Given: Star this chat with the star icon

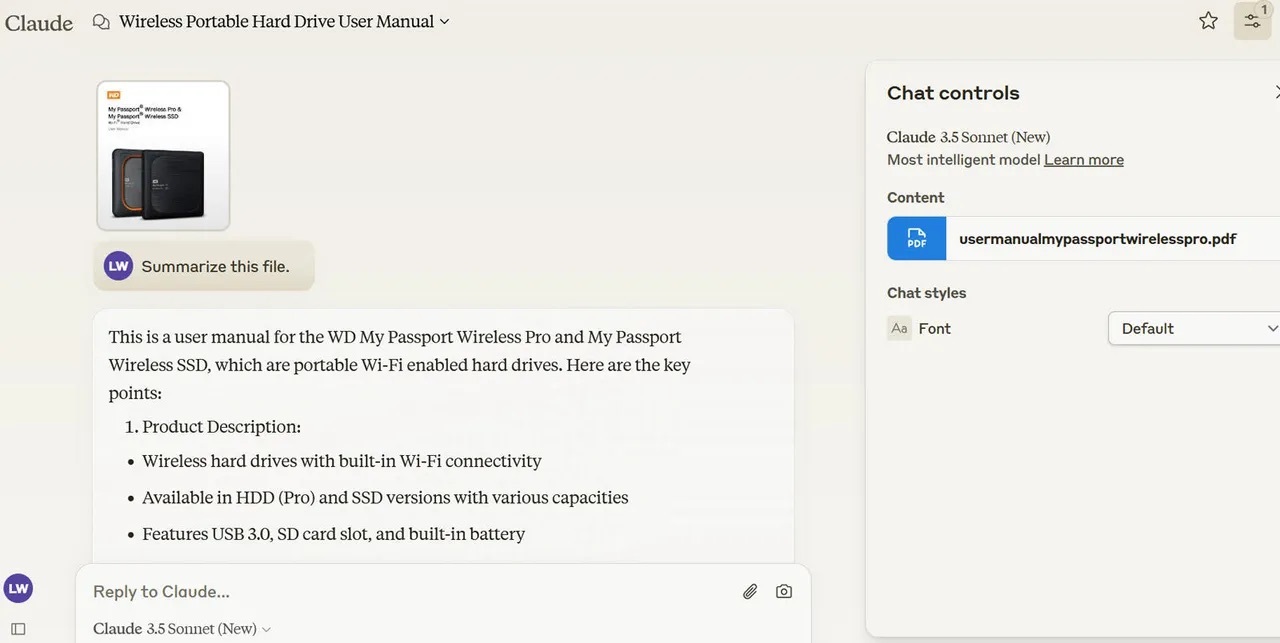Looking at the screenshot, I should pyautogui.click(x=1208, y=21).
